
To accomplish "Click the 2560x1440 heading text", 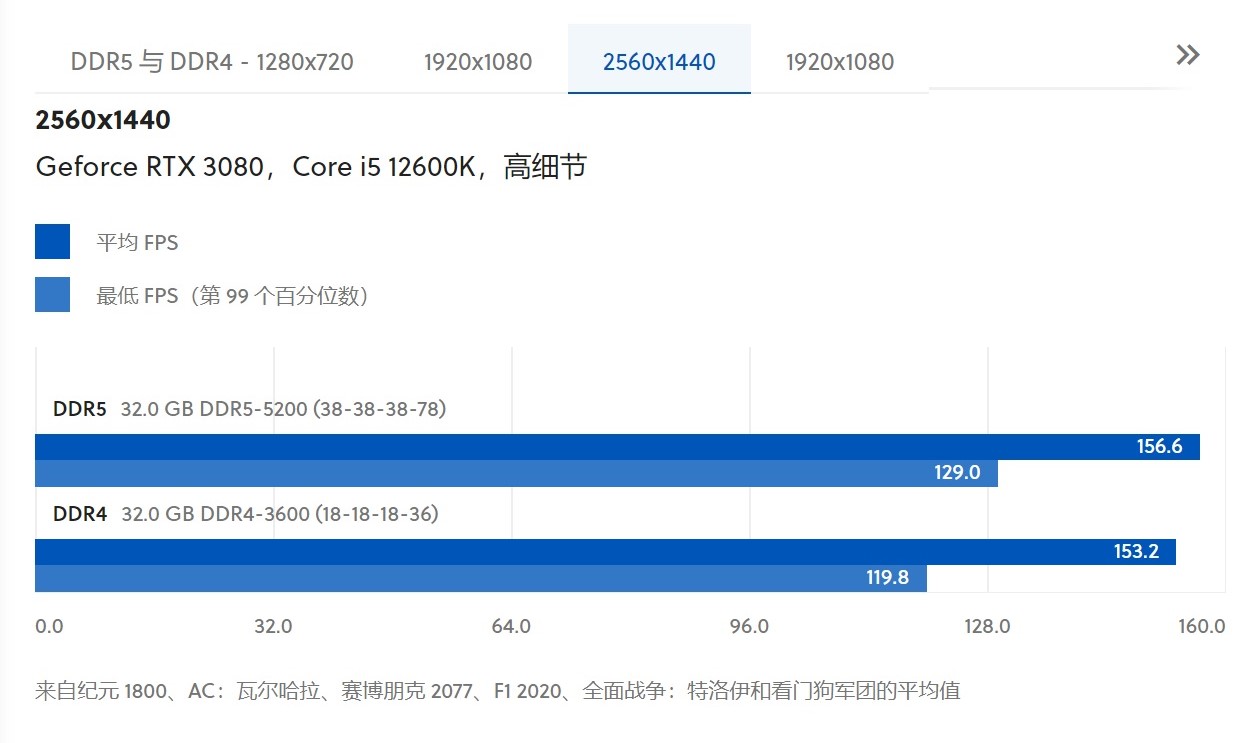I will 103,119.
